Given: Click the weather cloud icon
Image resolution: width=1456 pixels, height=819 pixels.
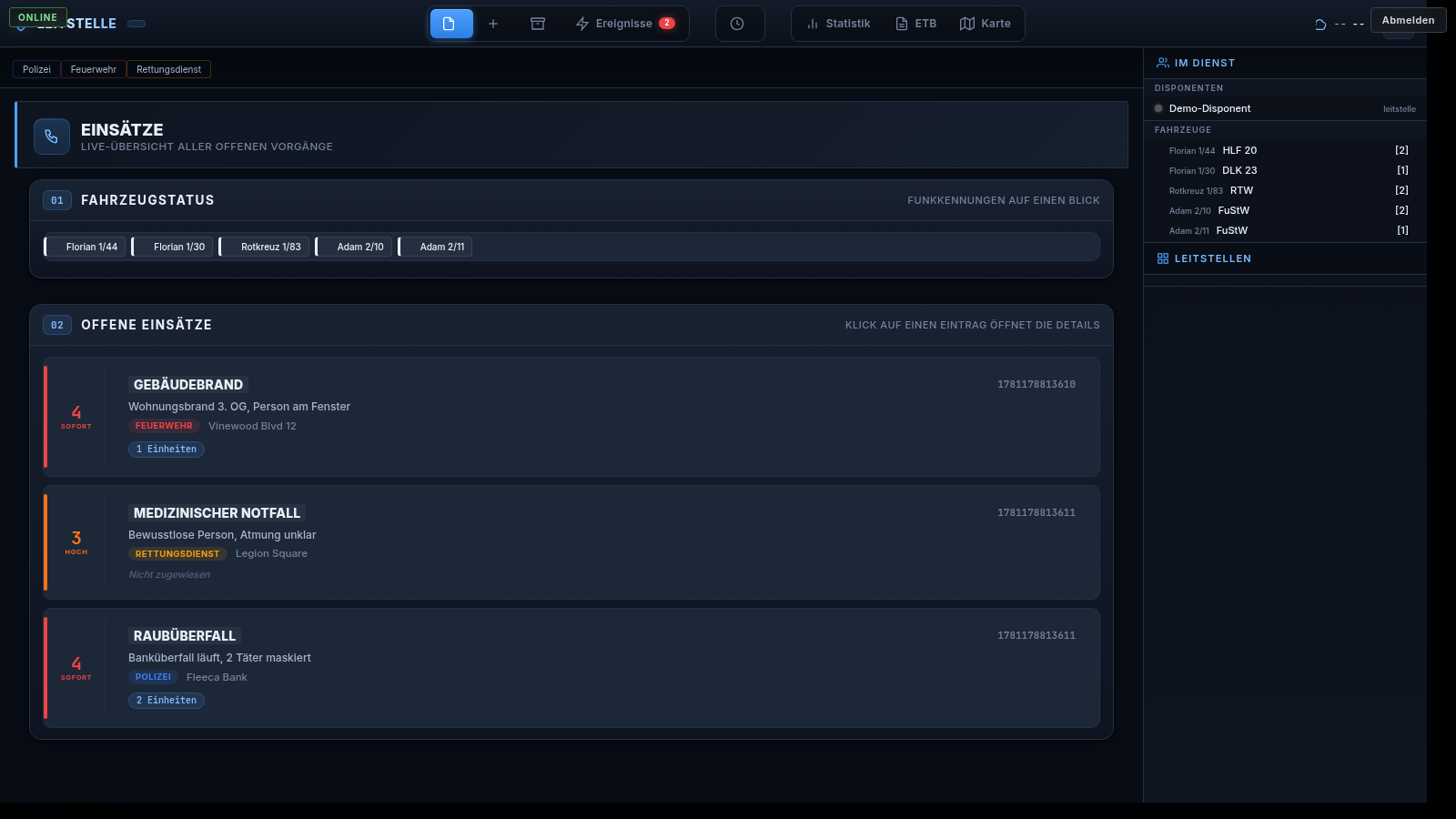Looking at the screenshot, I should click(x=1320, y=25).
